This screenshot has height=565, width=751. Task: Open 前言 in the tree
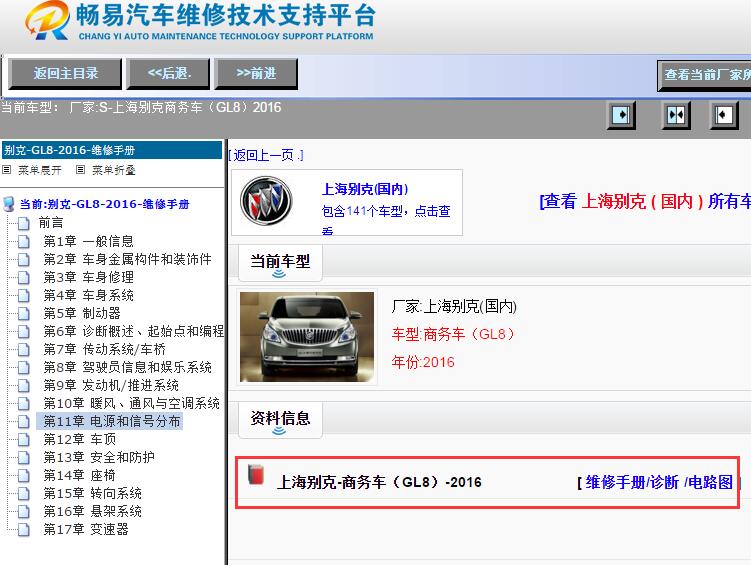[51, 223]
